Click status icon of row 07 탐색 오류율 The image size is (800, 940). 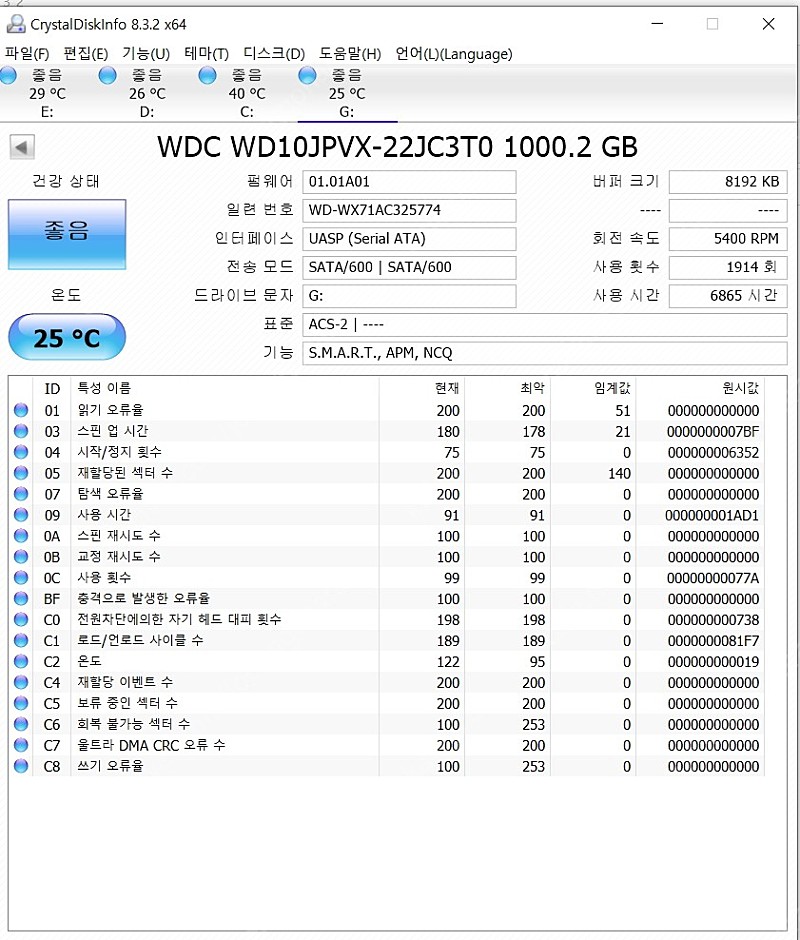click(x=21, y=494)
